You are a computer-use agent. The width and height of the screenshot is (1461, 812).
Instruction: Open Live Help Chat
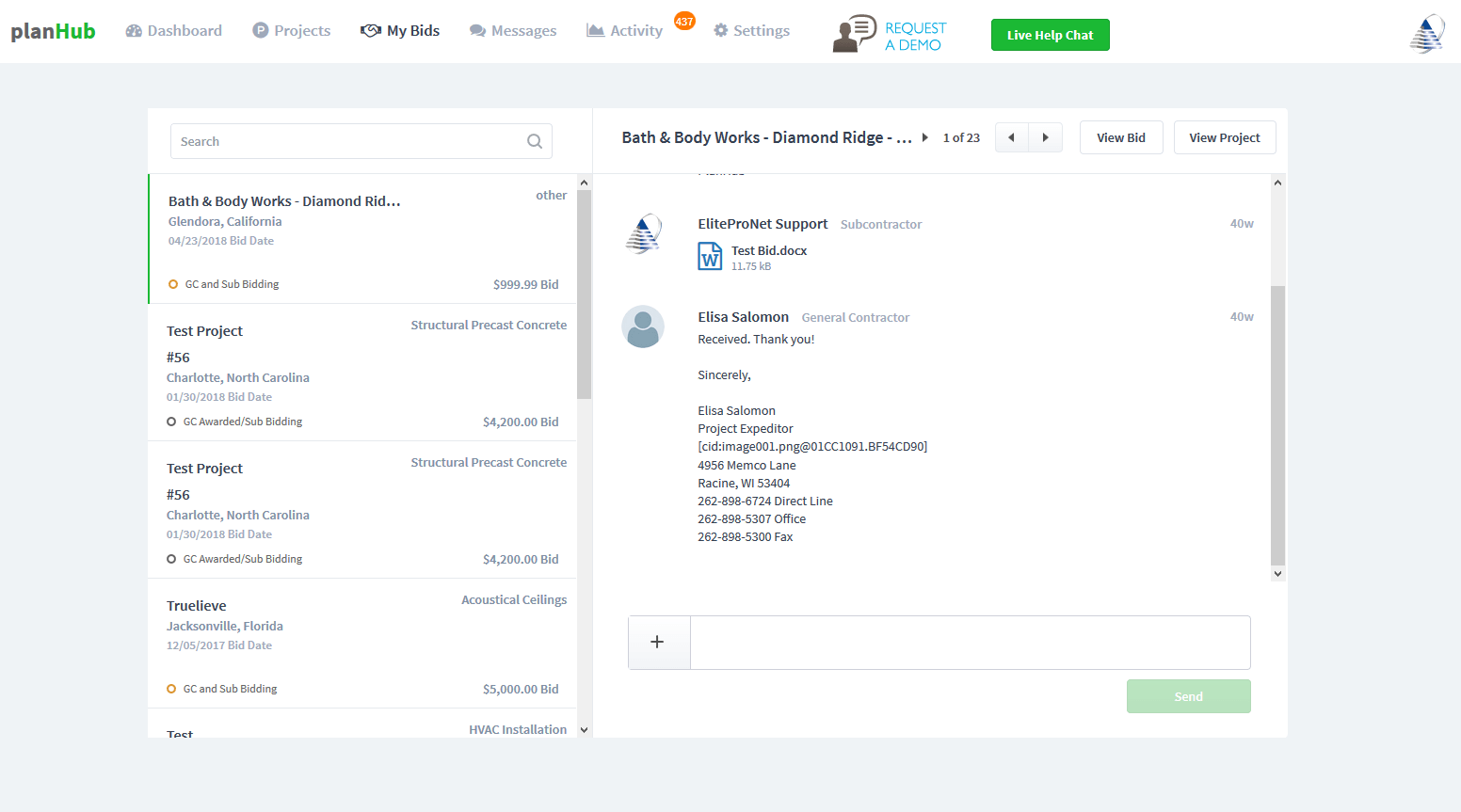1050,34
